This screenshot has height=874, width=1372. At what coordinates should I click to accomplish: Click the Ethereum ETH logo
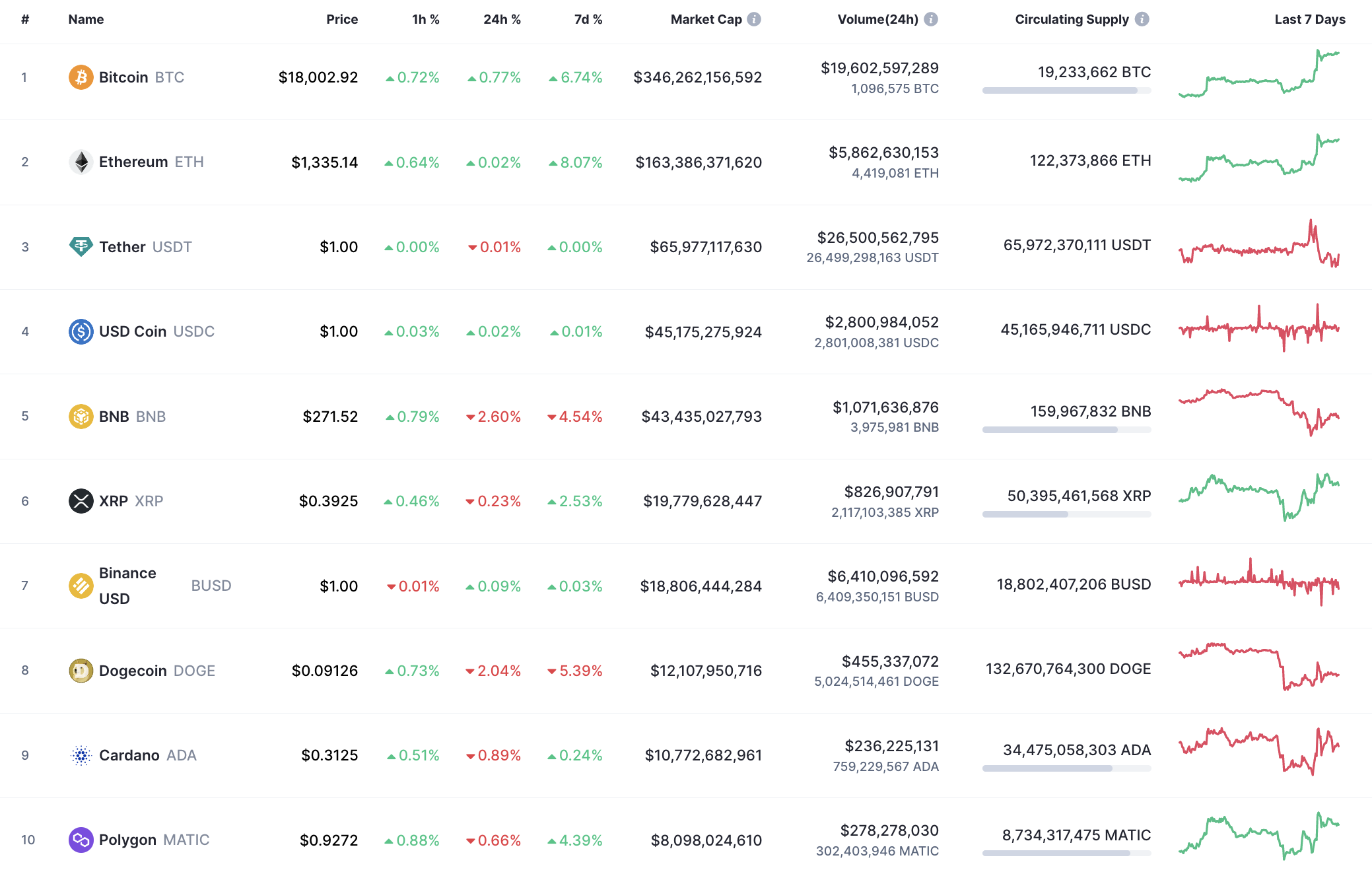click(81, 162)
